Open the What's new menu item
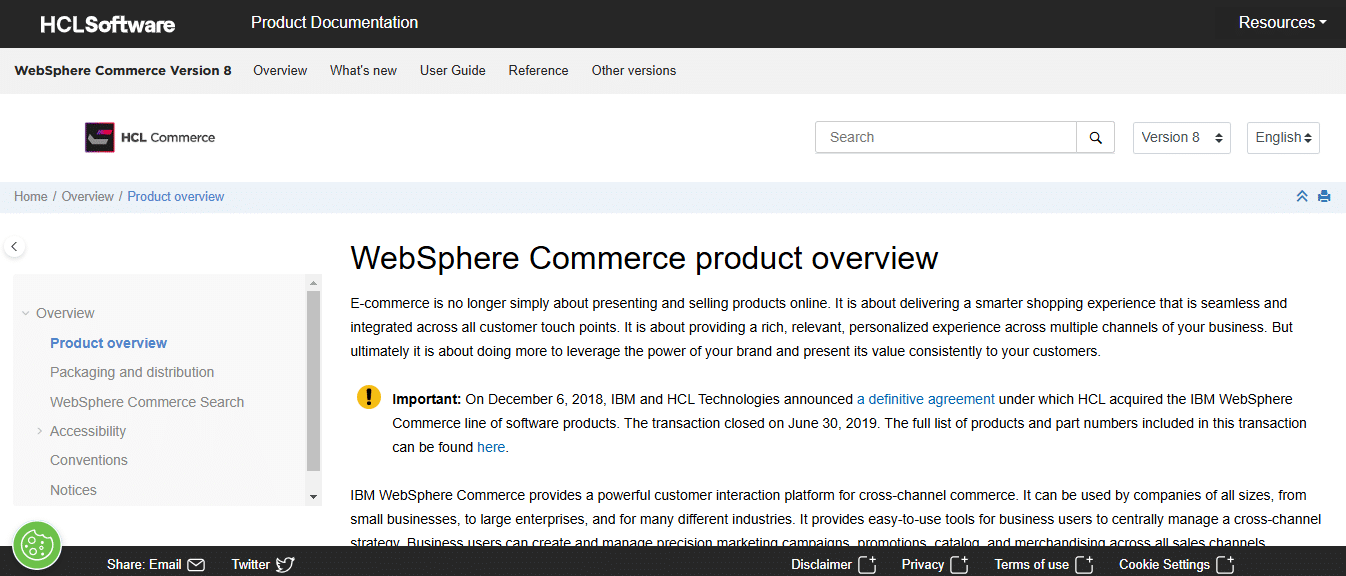Viewport: 1346px width, 576px height. [363, 70]
